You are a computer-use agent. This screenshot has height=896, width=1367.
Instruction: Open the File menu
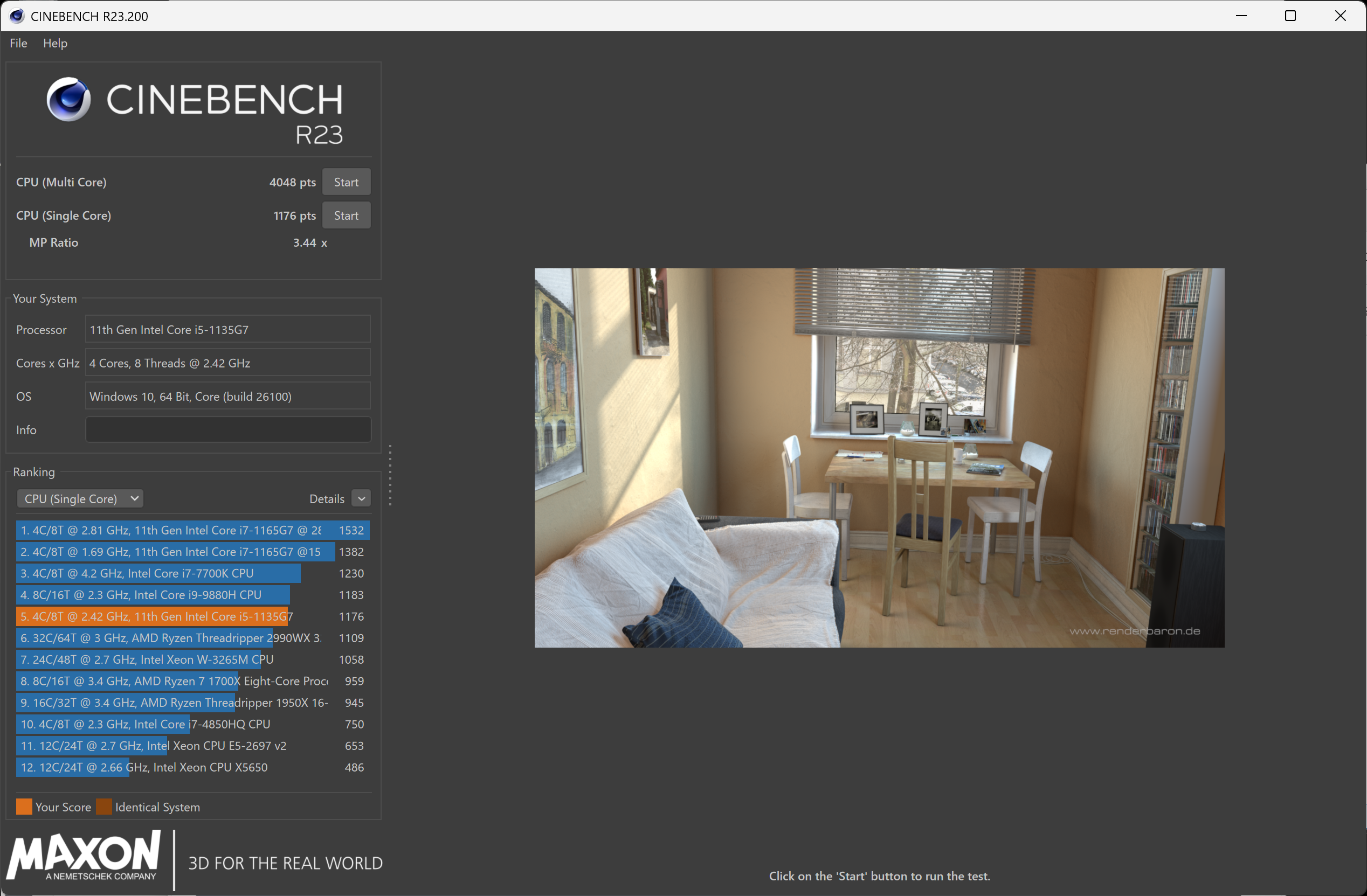(18, 43)
